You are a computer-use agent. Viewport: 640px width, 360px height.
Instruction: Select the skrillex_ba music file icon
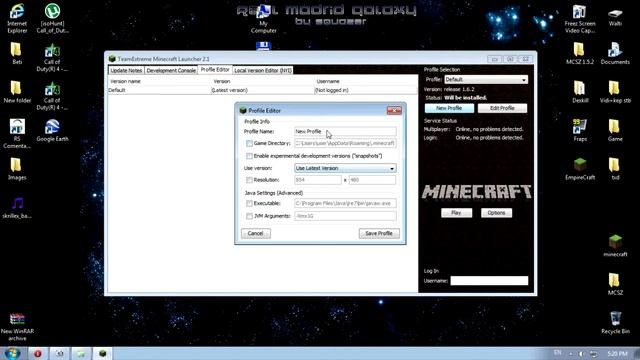point(17,207)
